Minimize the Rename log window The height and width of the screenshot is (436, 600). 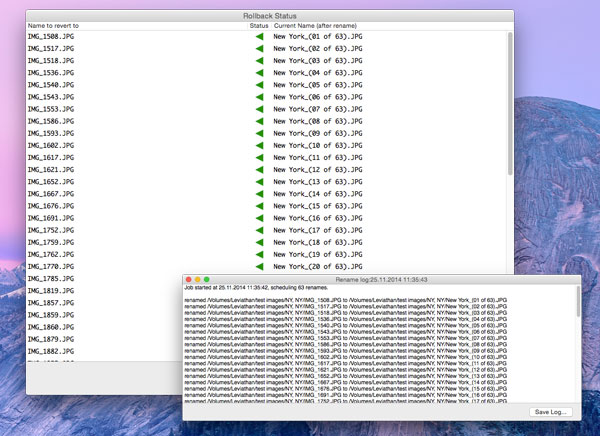(197, 279)
